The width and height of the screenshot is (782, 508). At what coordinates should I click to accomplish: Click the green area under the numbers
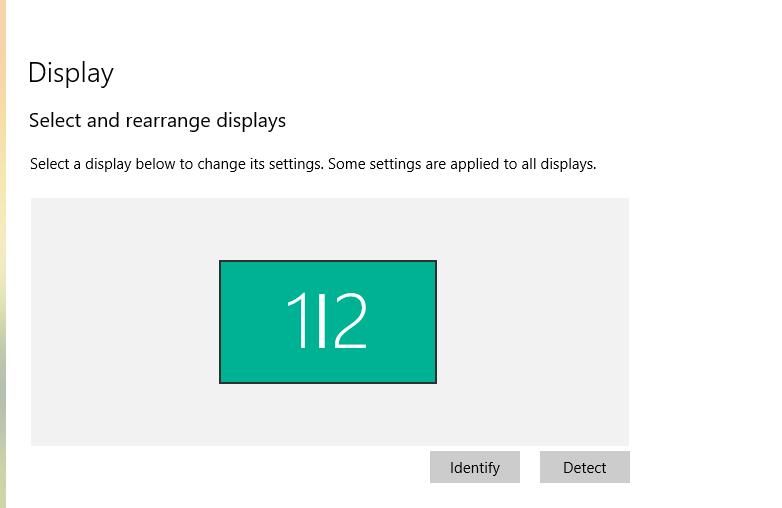tap(328, 365)
